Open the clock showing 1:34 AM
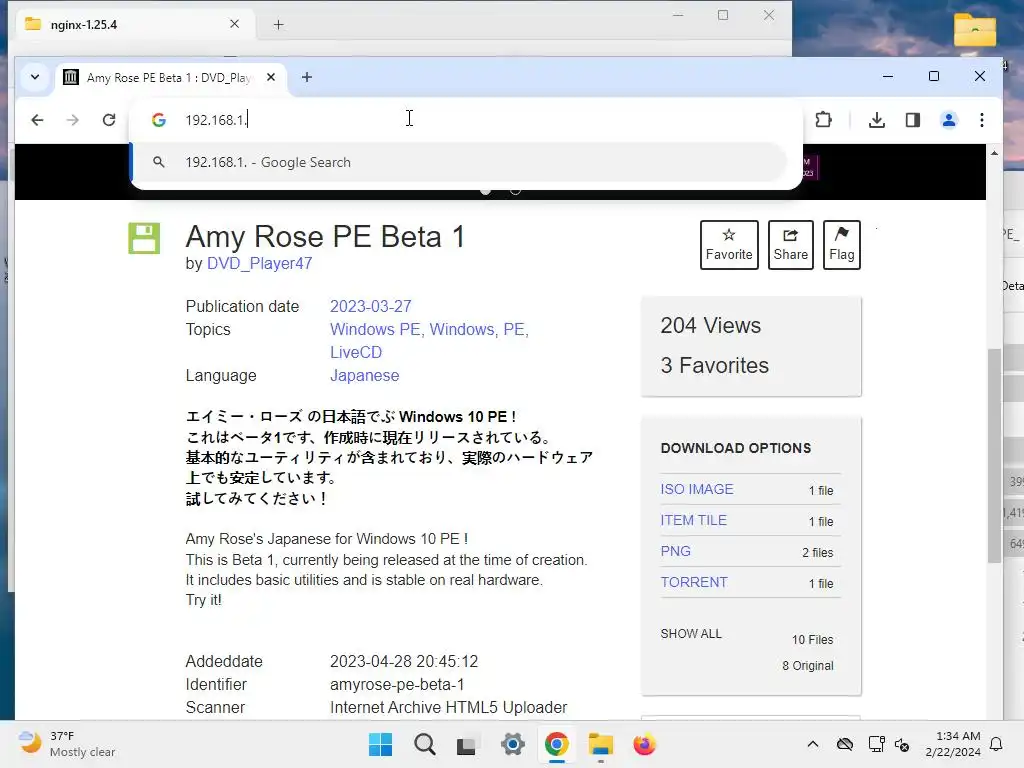Screen dimensions: 1024x768 [953, 744]
